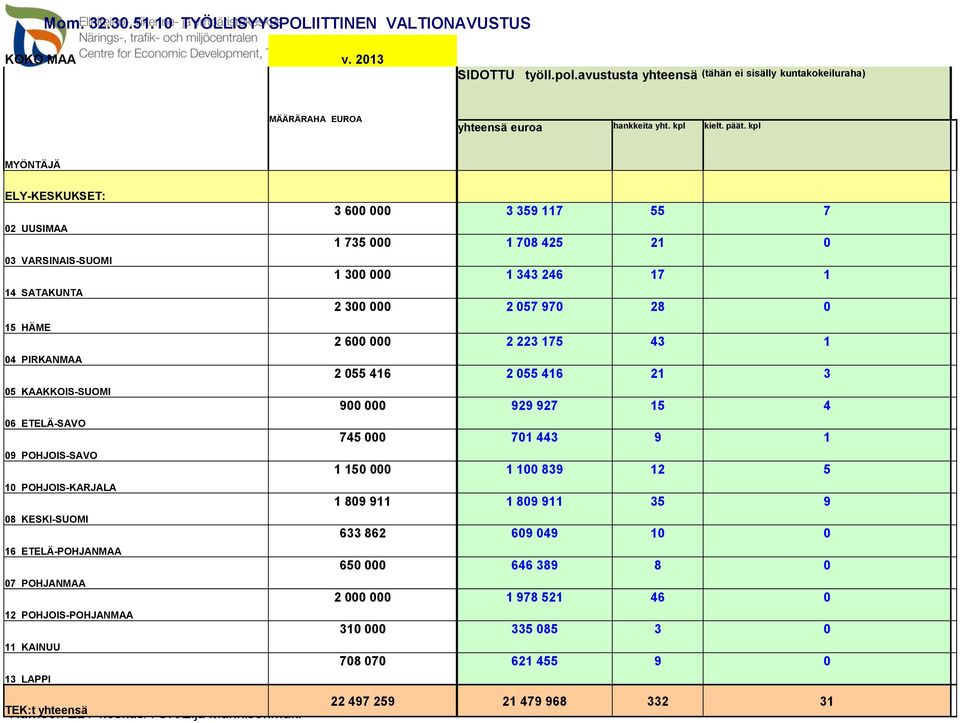960x723 pixels.
Task: Click the TEK:t yhteensä total label
Action: point(46,710)
